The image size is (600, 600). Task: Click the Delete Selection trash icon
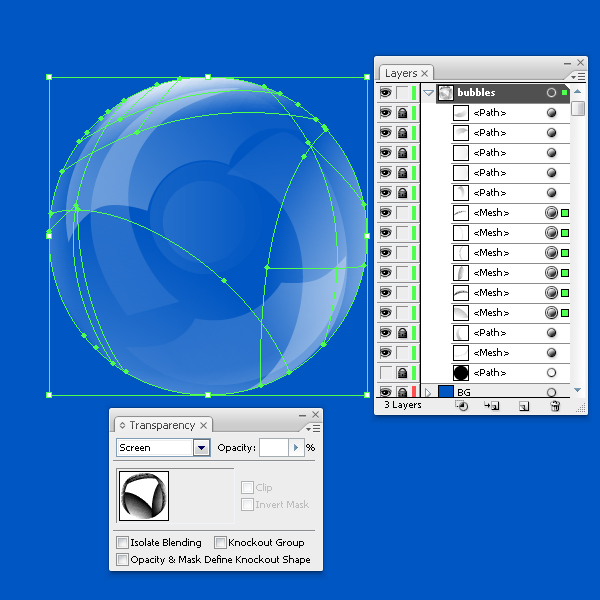[x=555, y=406]
